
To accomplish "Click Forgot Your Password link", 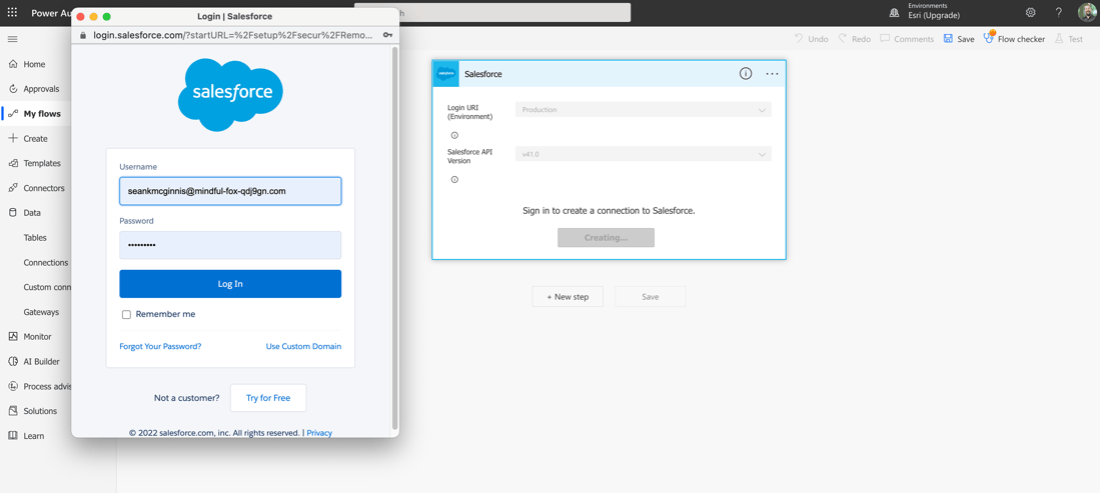I will (161, 346).
